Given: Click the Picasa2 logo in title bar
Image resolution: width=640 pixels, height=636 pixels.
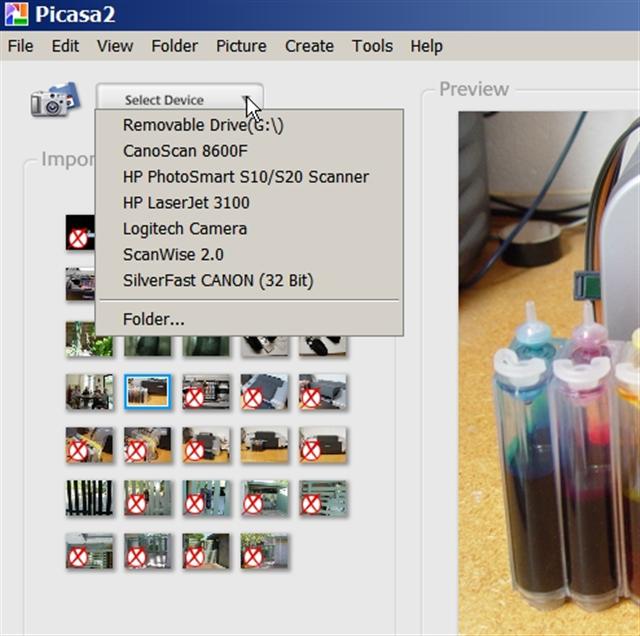Looking at the screenshot, I should tap(16, 14).
